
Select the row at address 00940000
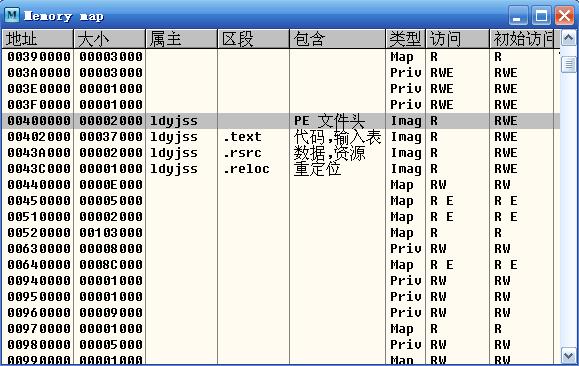[281, 281]
